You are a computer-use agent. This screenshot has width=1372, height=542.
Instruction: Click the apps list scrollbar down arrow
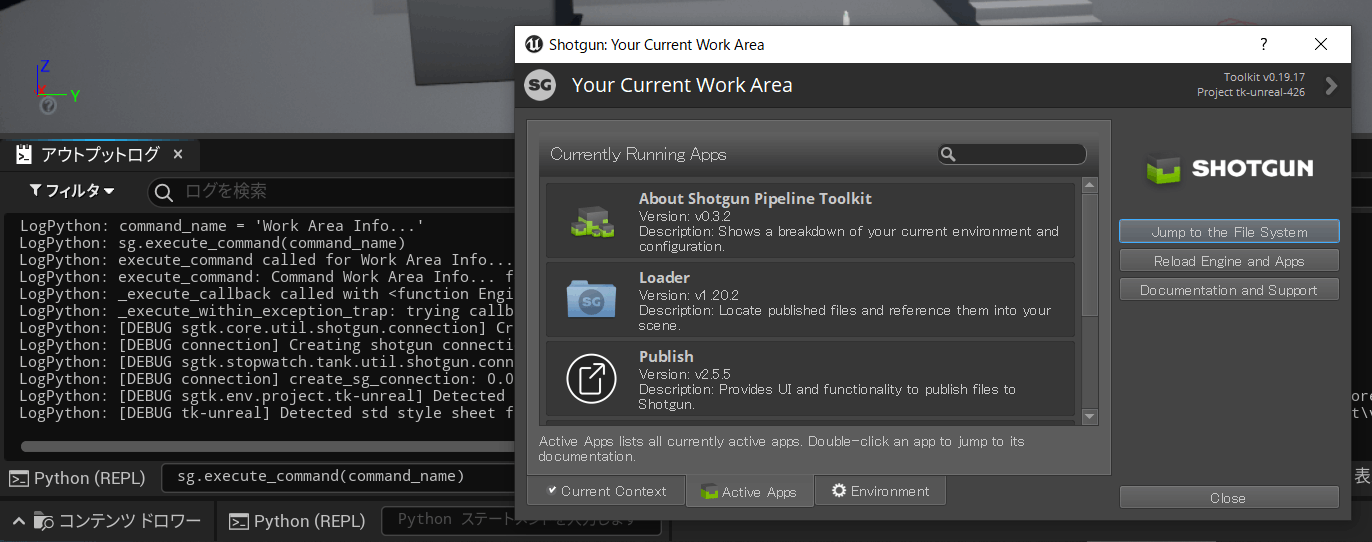(1090, 416)
